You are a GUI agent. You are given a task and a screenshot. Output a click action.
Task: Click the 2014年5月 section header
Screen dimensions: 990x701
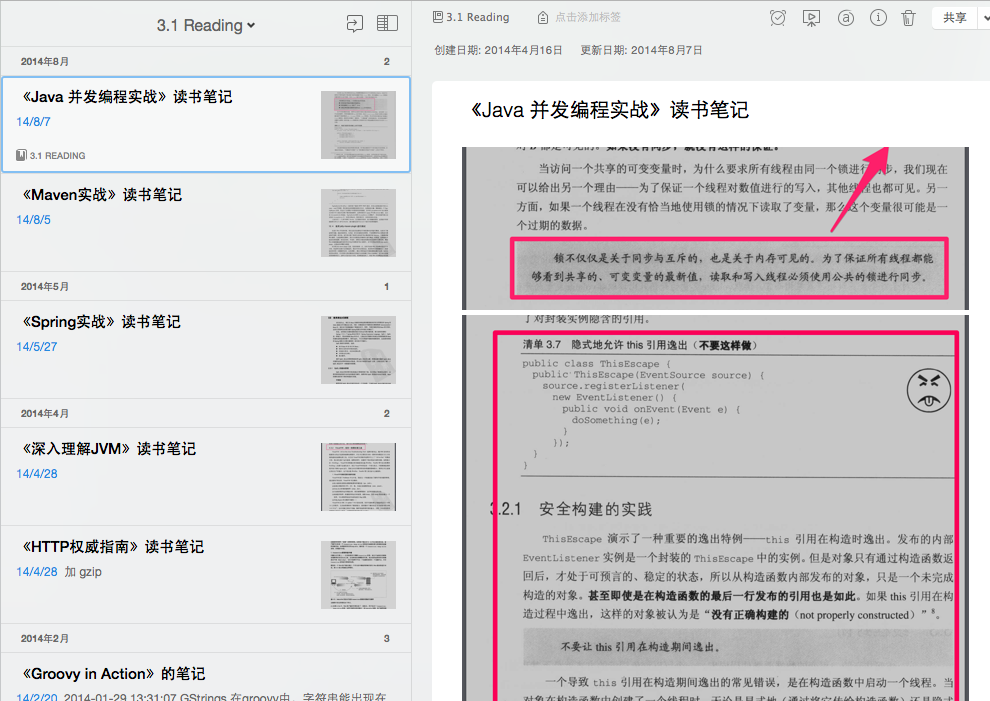[x=206, y=286]
